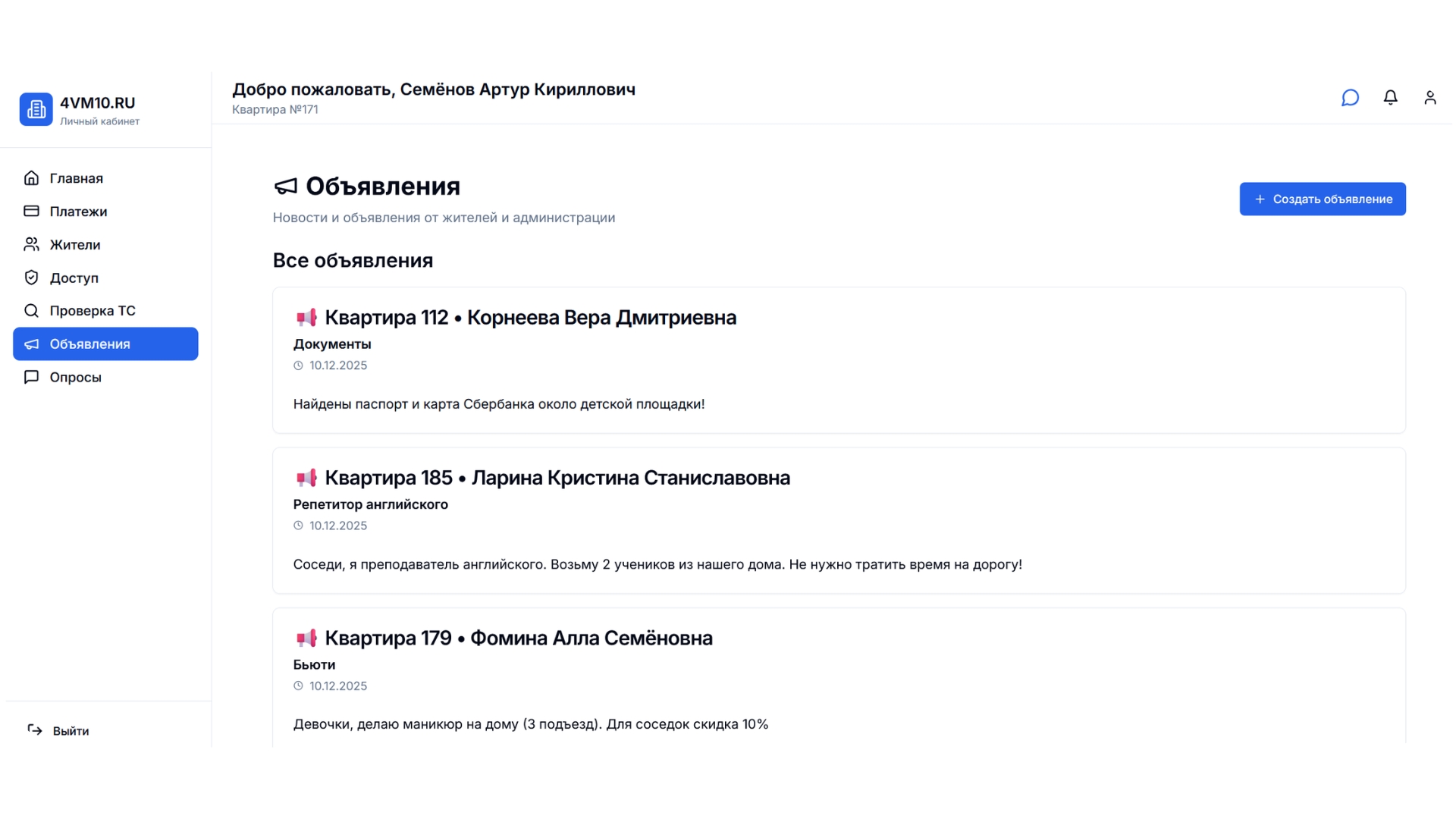Select the Доступ shield icon

pos(31,278)
